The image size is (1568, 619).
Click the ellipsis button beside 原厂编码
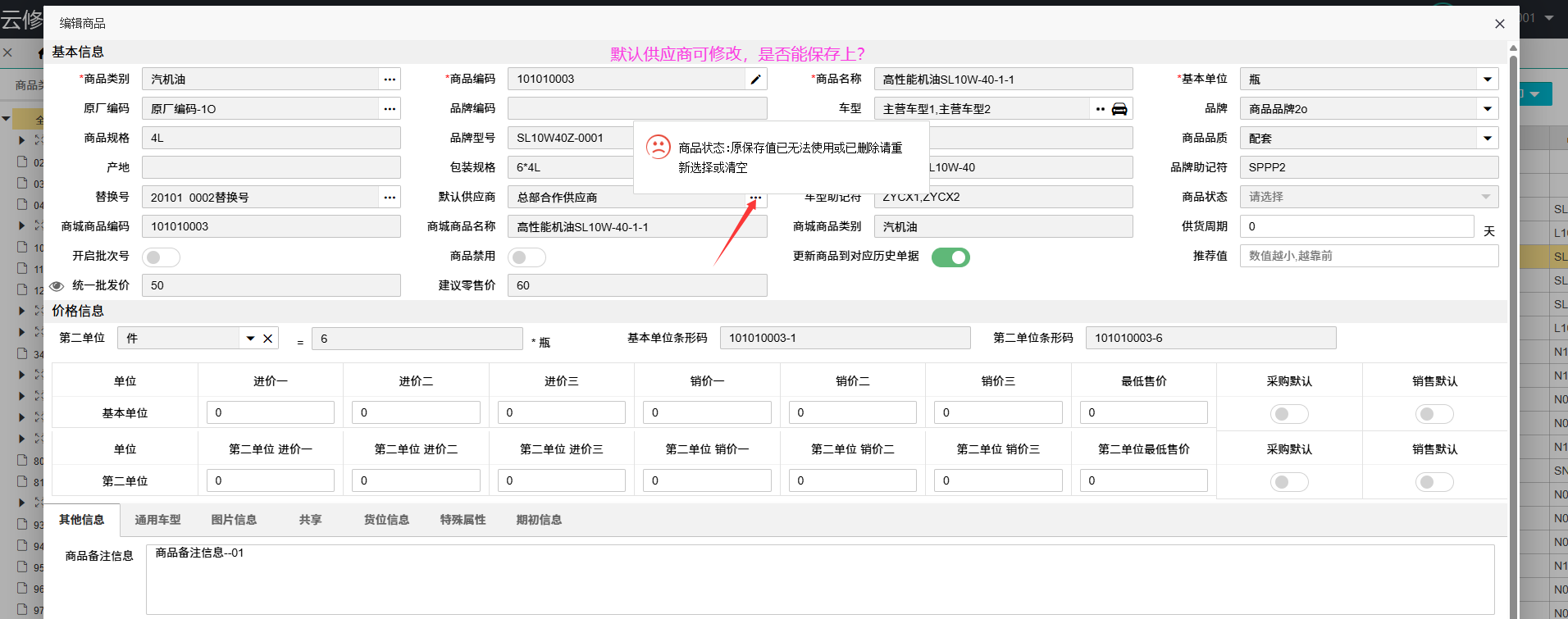[390, 109]
